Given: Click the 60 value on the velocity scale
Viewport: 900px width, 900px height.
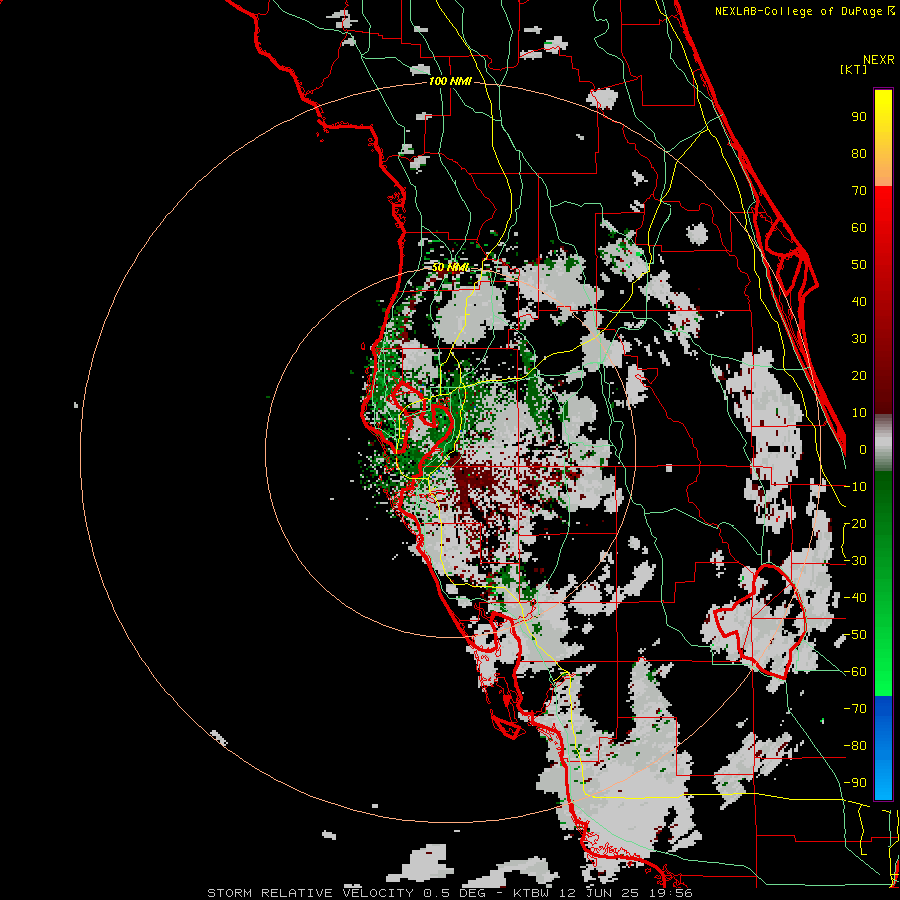Looking at the screenshot, I should [x=859, y=227].
